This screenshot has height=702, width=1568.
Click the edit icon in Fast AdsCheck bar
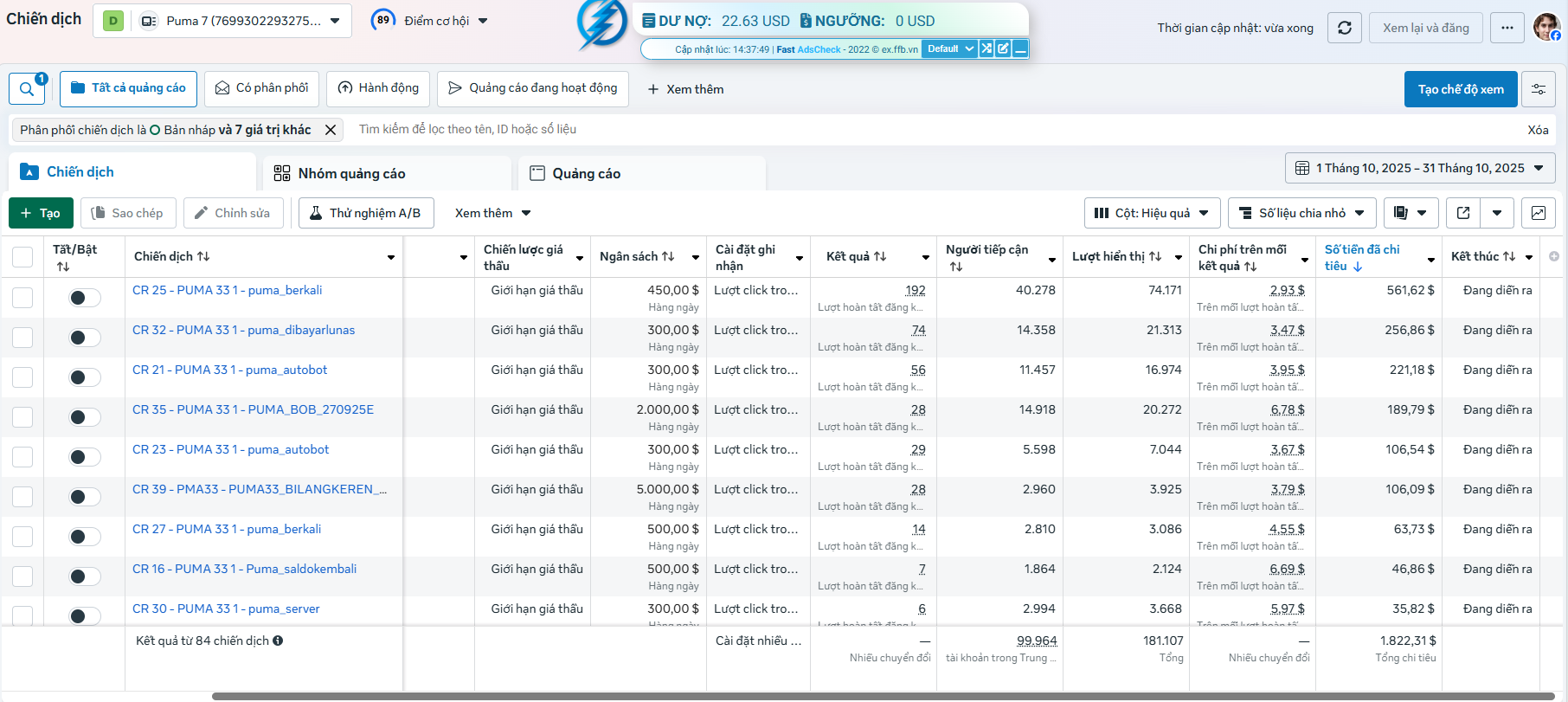[1003, 48]
